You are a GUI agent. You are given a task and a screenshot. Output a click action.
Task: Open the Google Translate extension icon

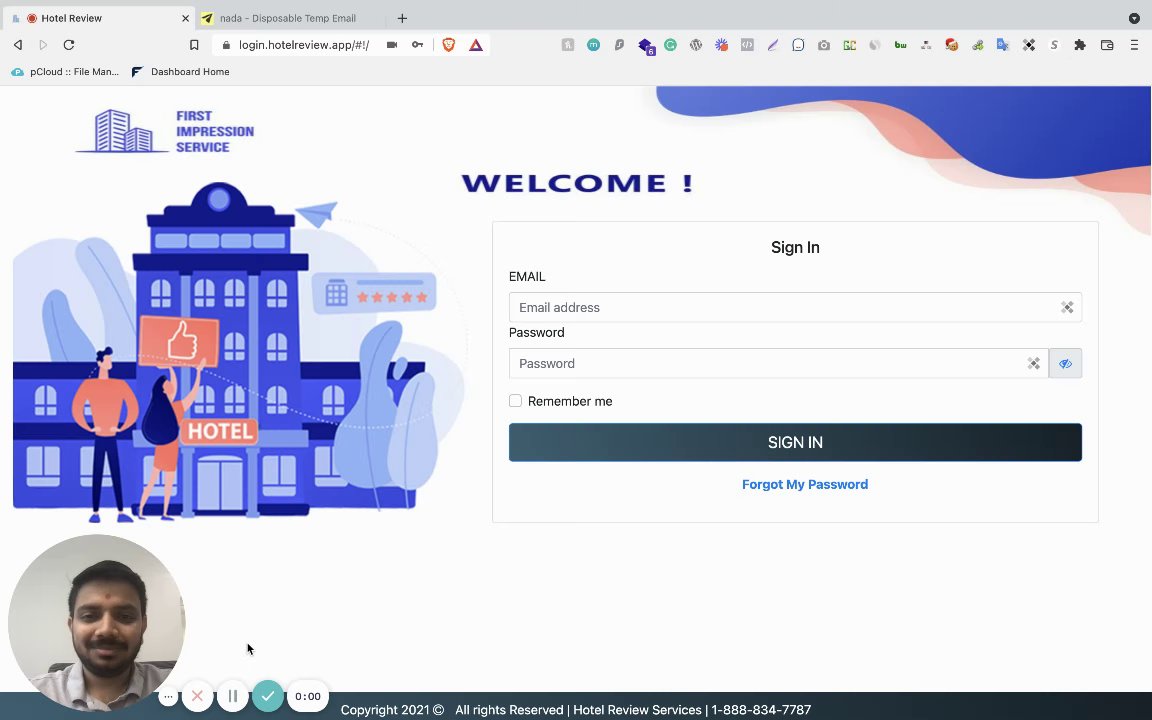coord(1003,45)
